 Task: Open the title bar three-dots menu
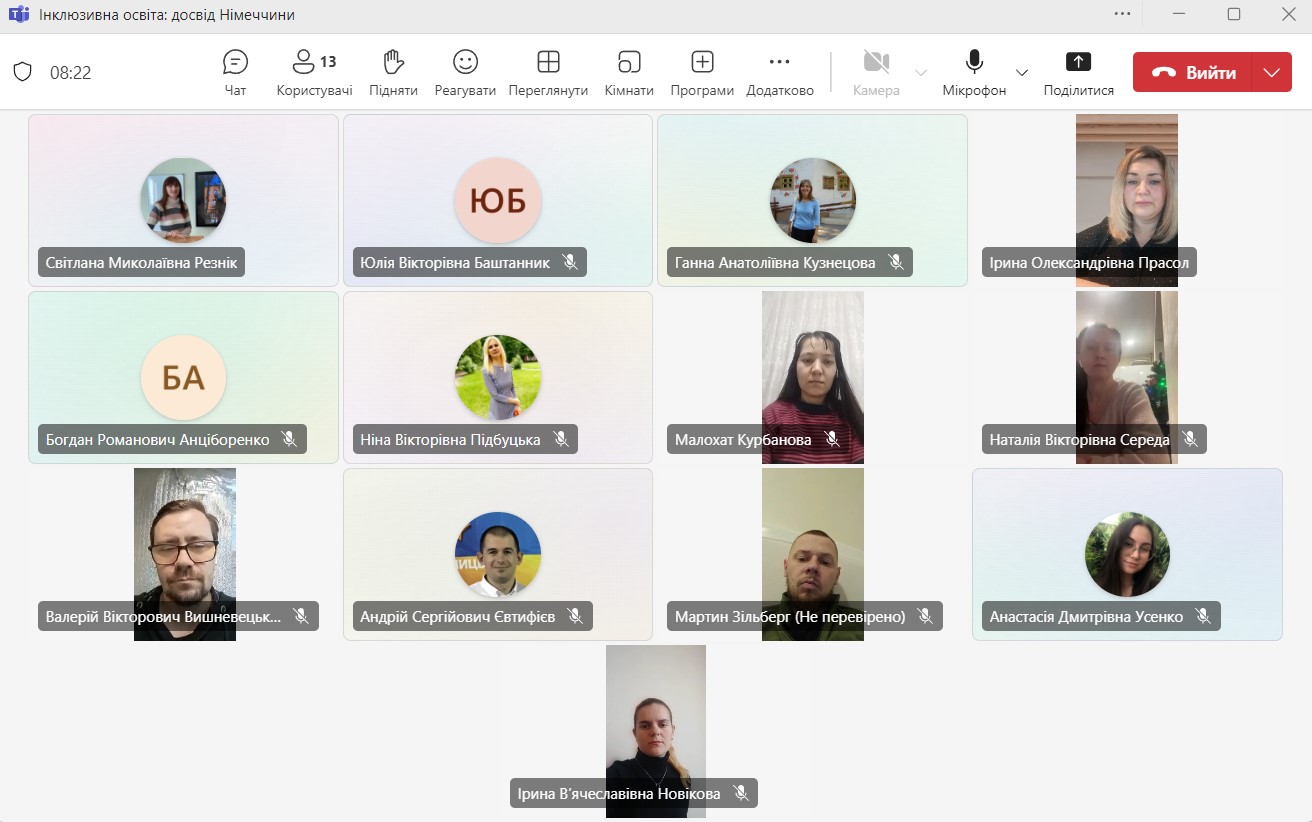[x=1122, y=14]
